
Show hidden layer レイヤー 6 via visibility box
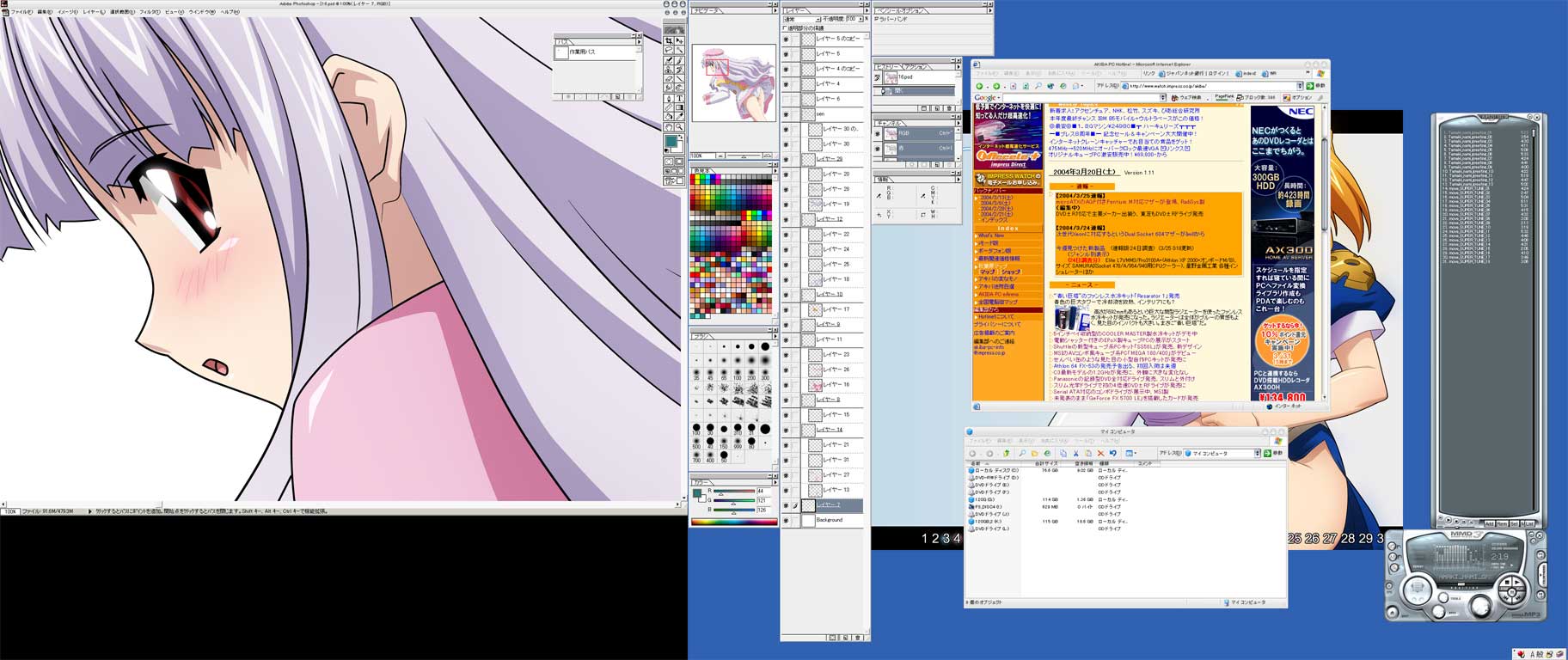click(786, 99)
